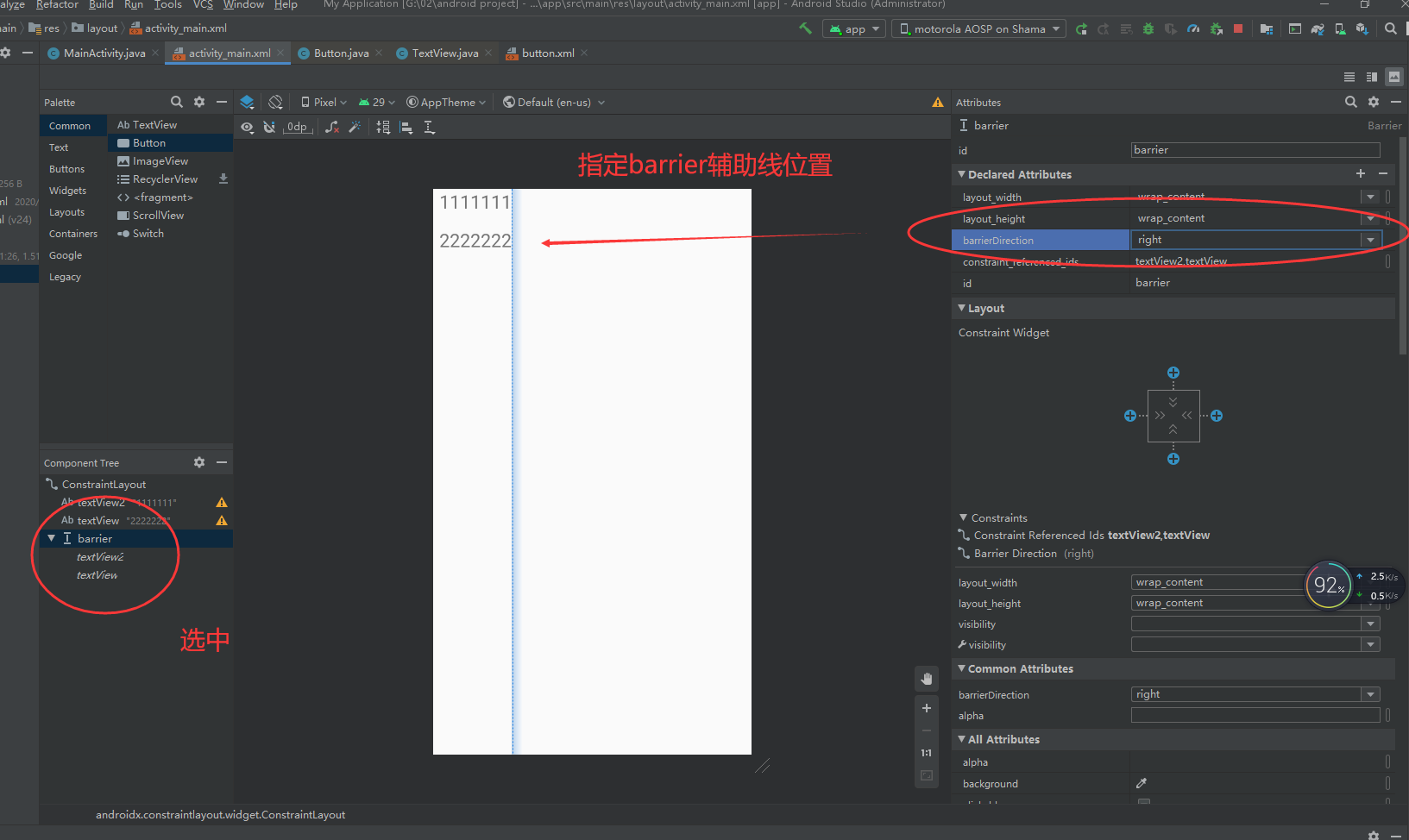Image resolution: width=1409 pixels, height=840 pixels.
Task: Open the AppTheme selector dropdown
Action: 446,102
